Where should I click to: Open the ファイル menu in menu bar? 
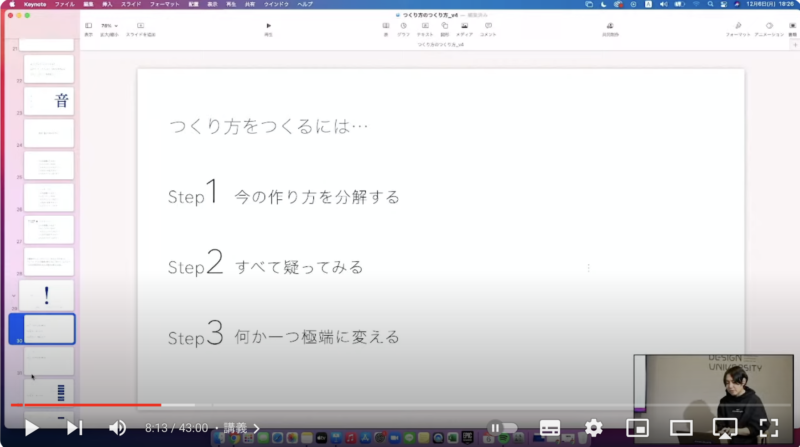pos(64,4)
